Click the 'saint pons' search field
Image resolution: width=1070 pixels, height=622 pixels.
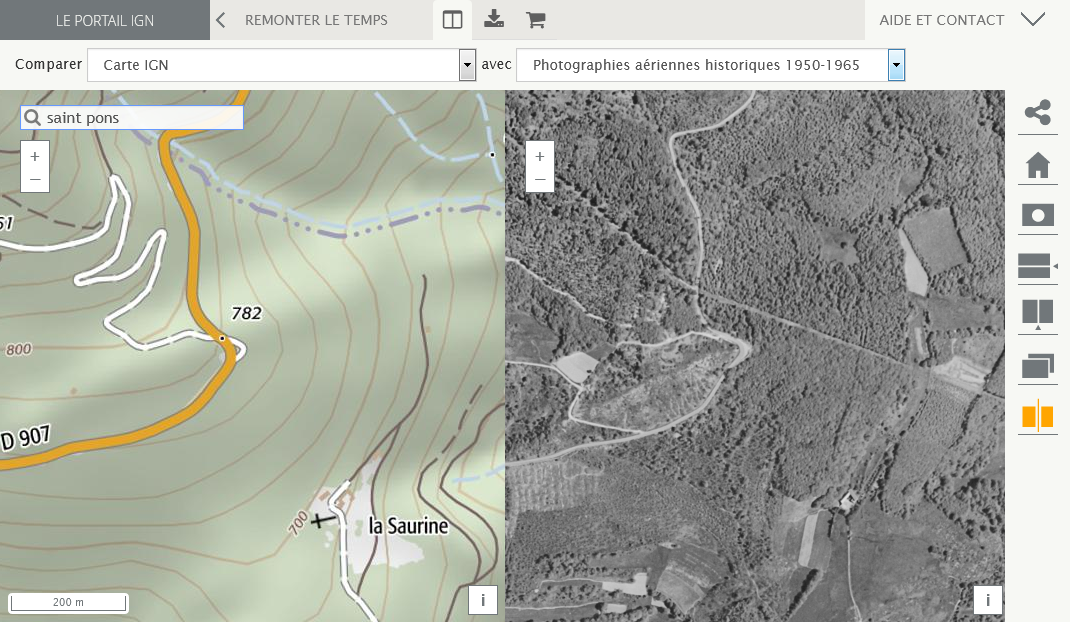tap(140, 118)
